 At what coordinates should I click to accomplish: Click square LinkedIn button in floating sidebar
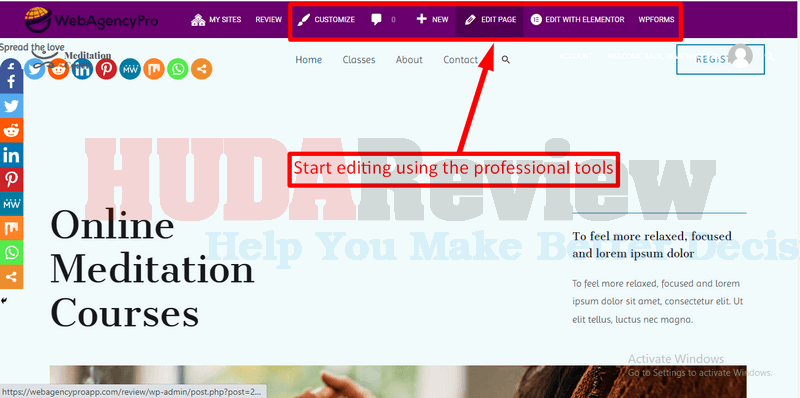(x=11, y=155)
